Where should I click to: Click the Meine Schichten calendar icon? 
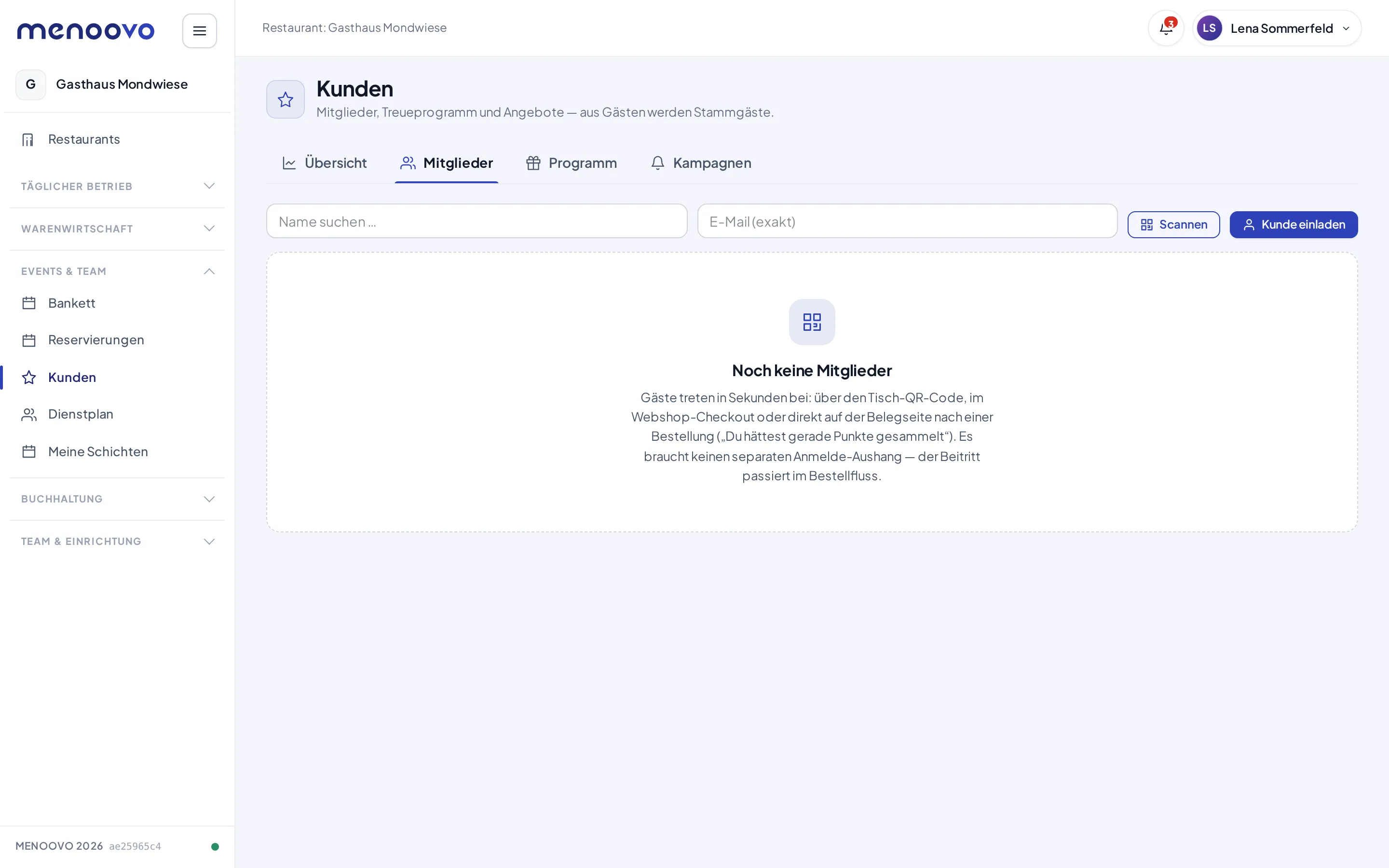point(29,452)
